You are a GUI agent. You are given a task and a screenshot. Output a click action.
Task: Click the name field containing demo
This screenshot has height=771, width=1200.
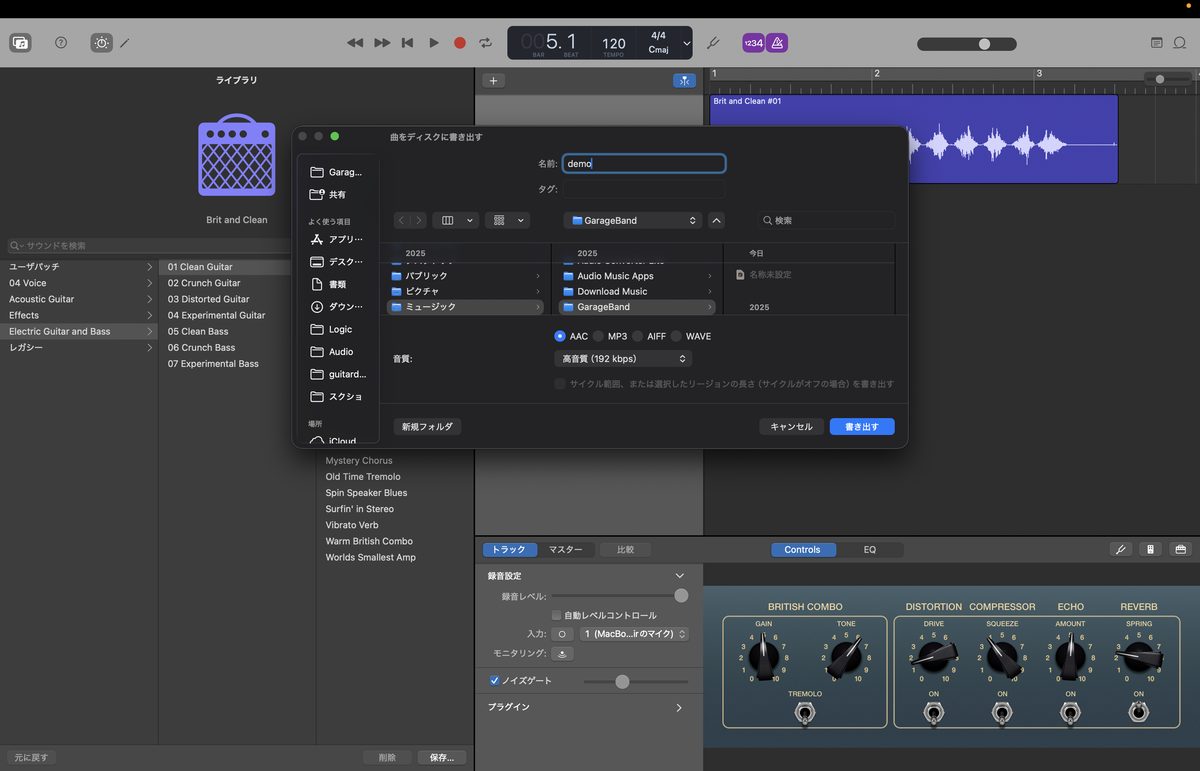point(643,163)
